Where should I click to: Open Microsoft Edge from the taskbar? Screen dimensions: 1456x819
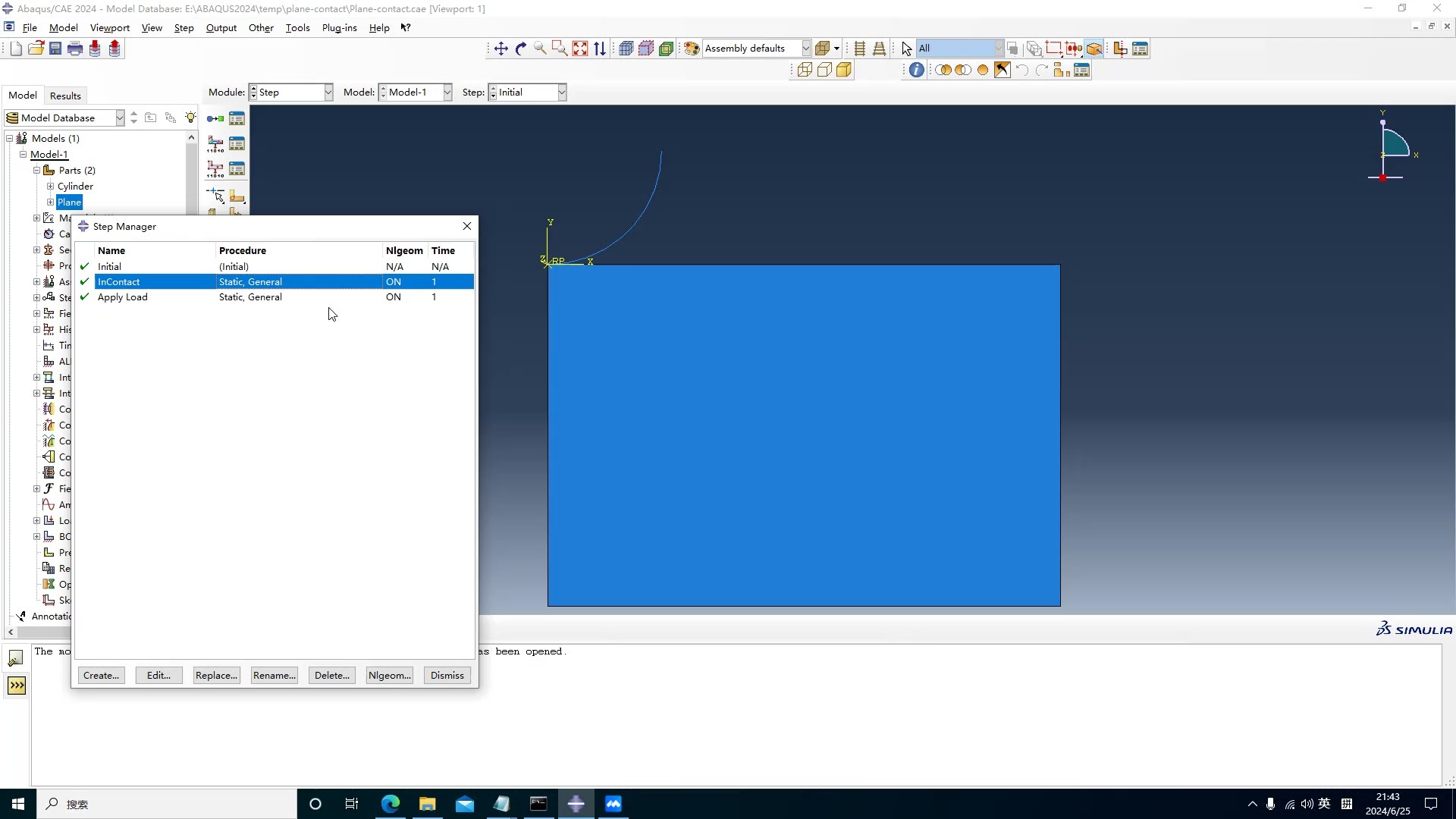391,804
